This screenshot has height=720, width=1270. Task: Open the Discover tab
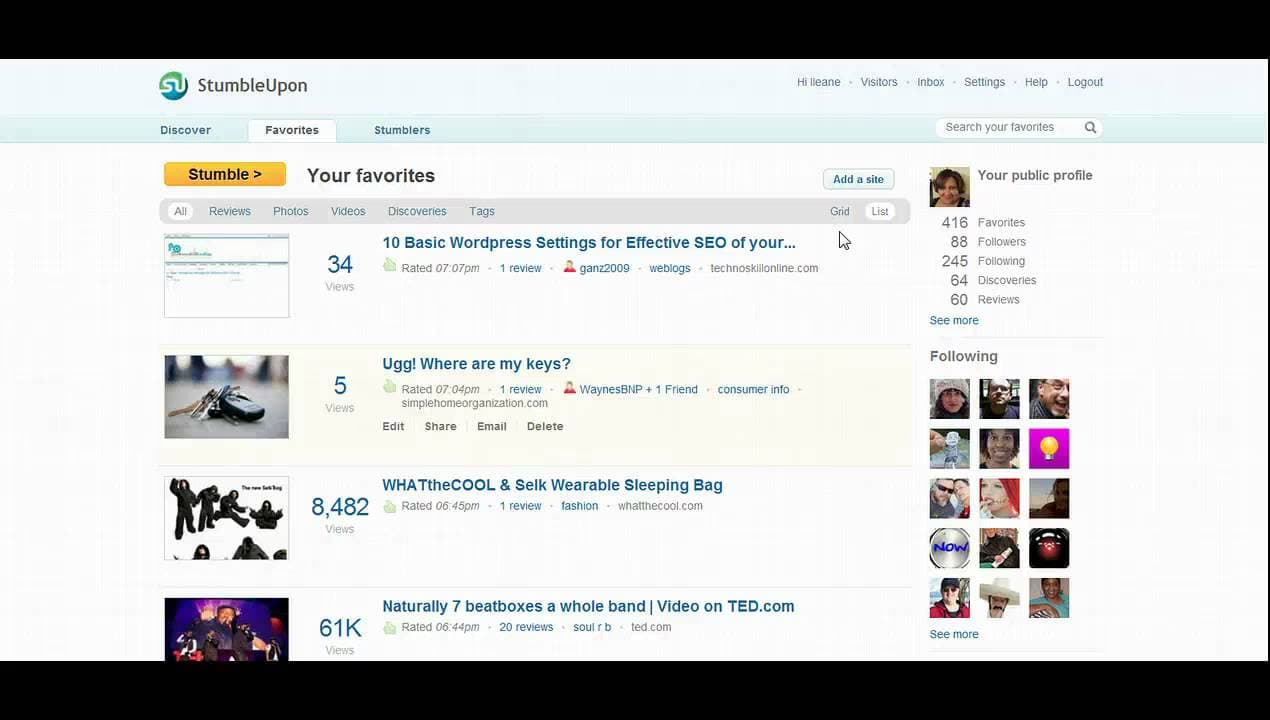click(185, 130)
